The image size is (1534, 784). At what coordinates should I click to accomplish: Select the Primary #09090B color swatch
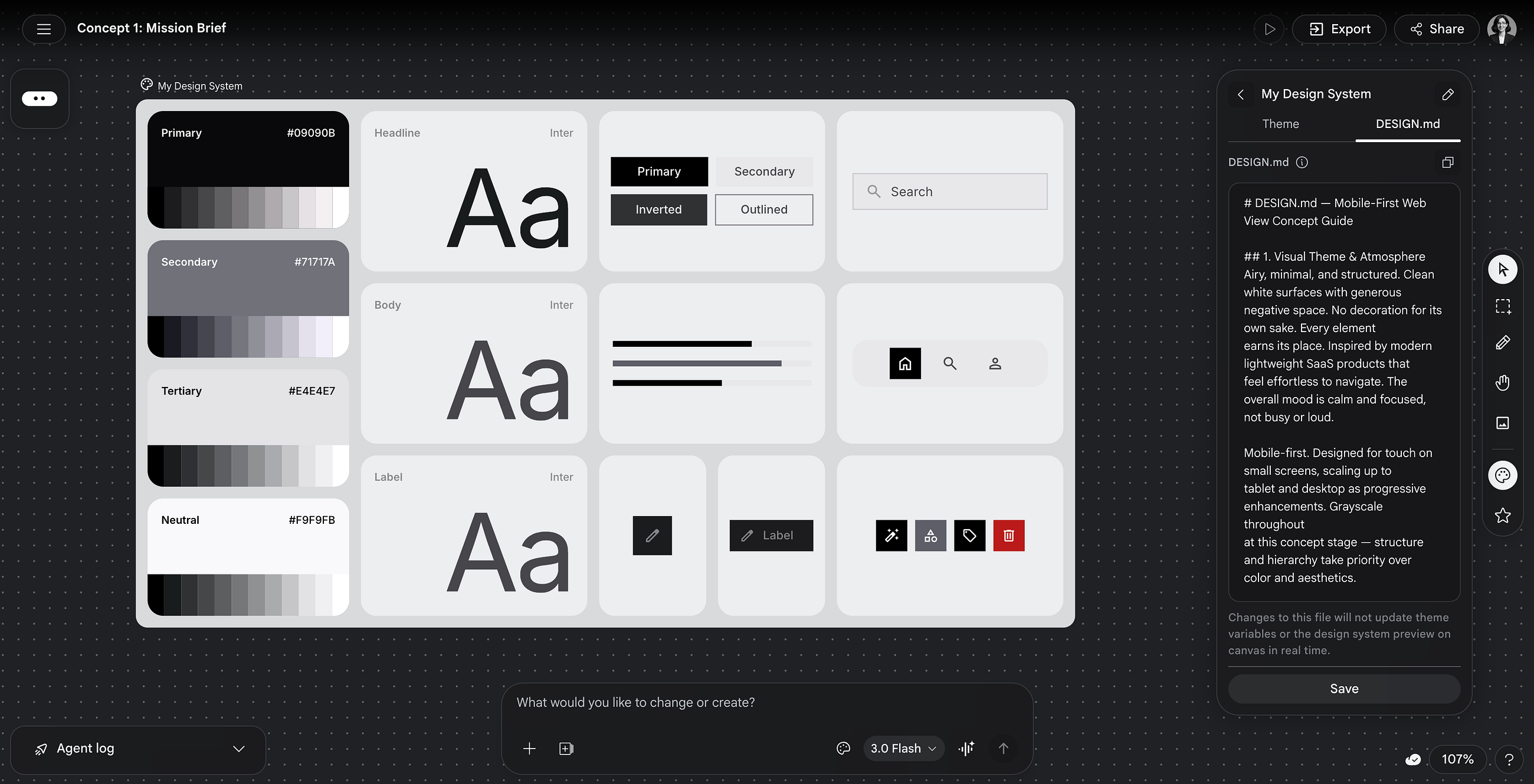[x=248, y=170]
